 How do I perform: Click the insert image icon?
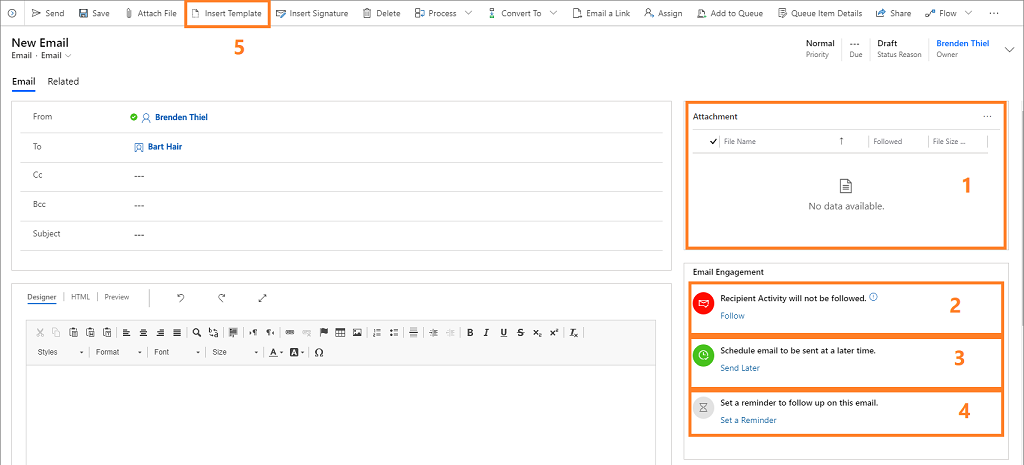(x=357, y=332)
